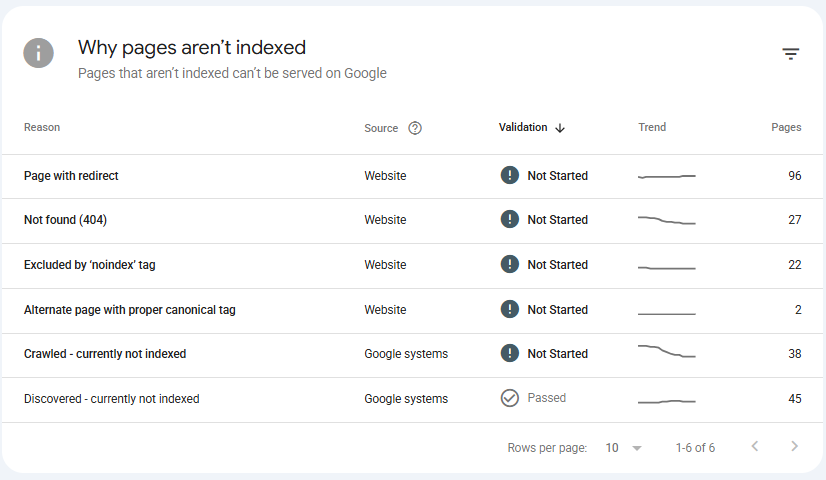Click Website source in Not found (404) row
826x480 pixels.
click(385, 220)
